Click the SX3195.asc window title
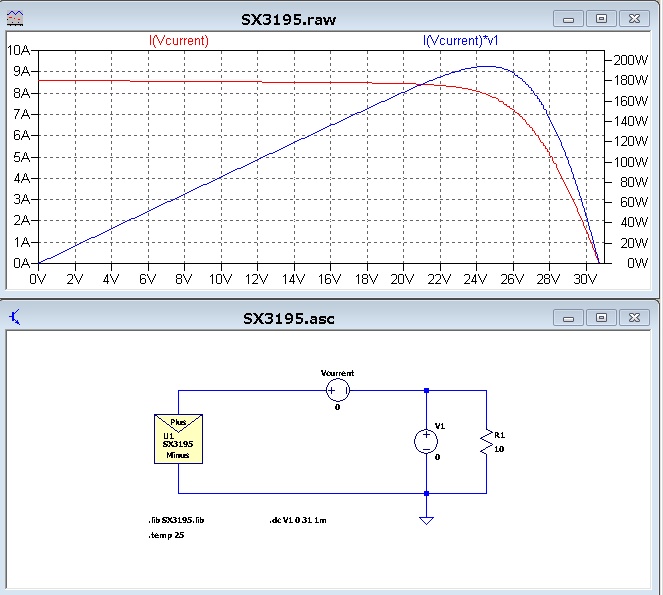 tap(289, 318)
